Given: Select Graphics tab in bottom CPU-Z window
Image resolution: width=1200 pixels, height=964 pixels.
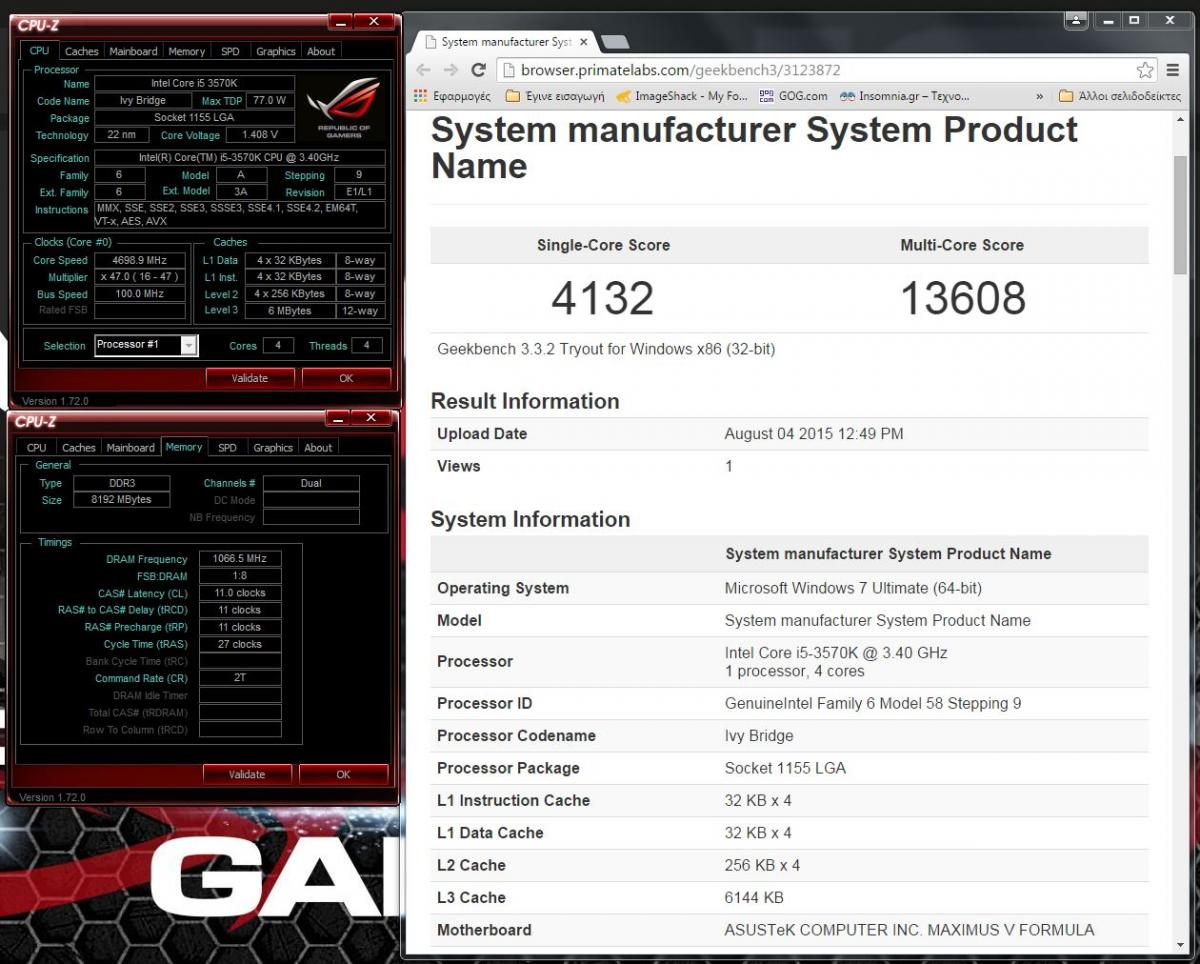Looking at the screenshot, I should [273, 447].
